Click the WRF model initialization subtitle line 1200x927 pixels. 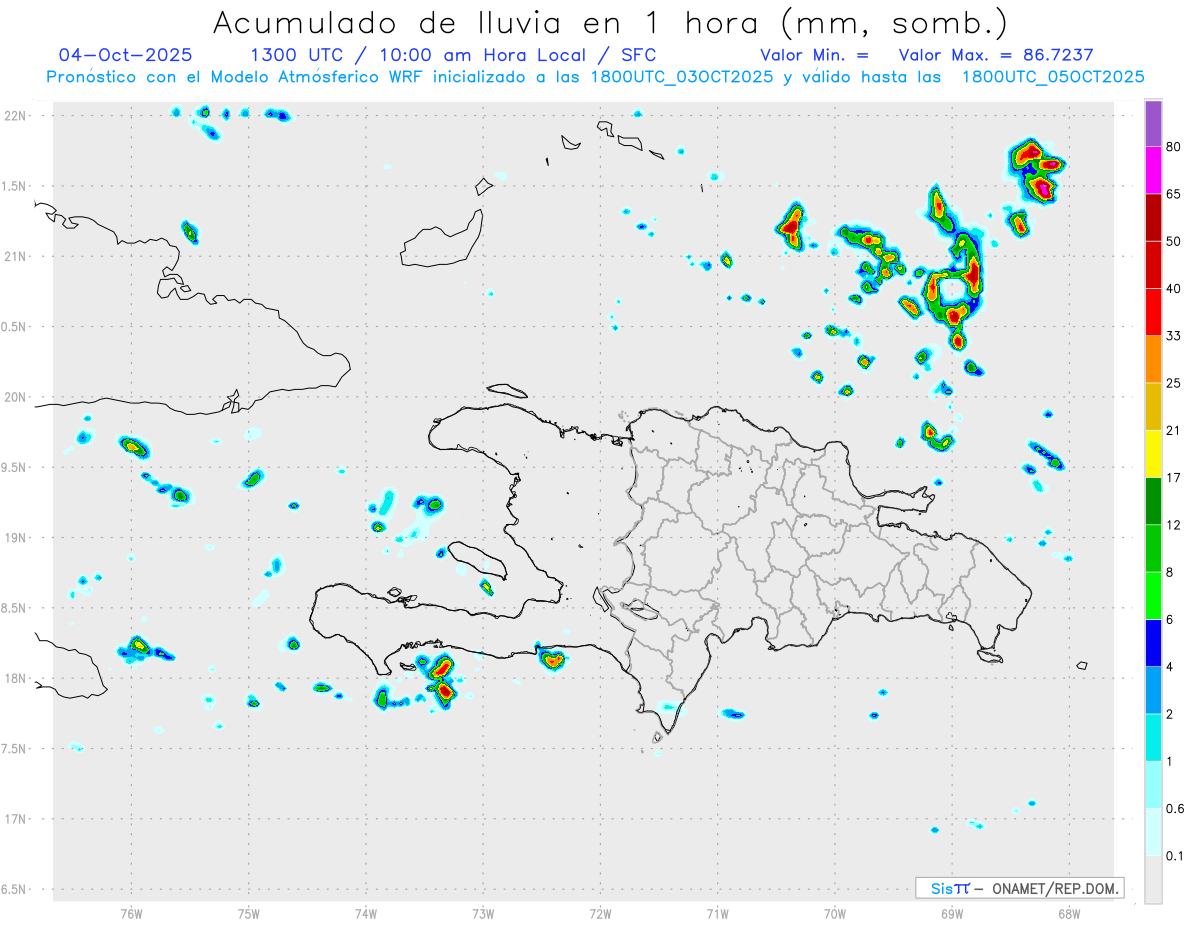595,77
